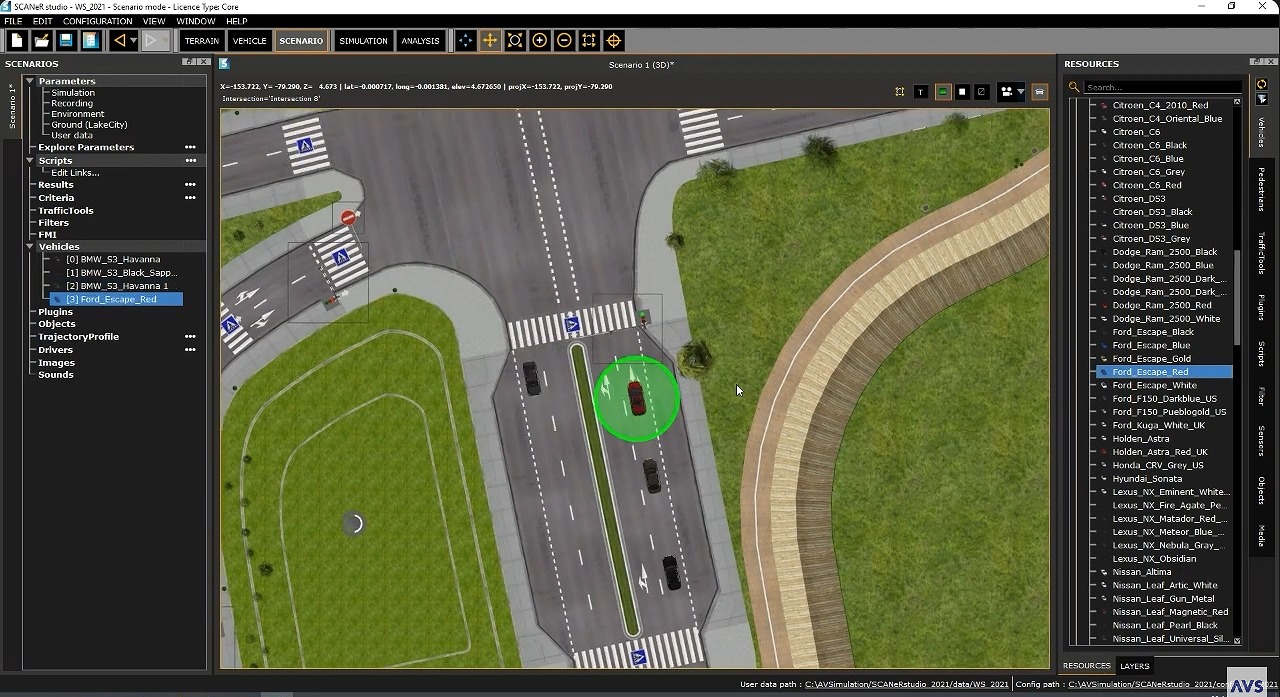Open the VIEW menu
This screenshot has height=697, width=1280.
pyautogui.click(x=154, y=21)
